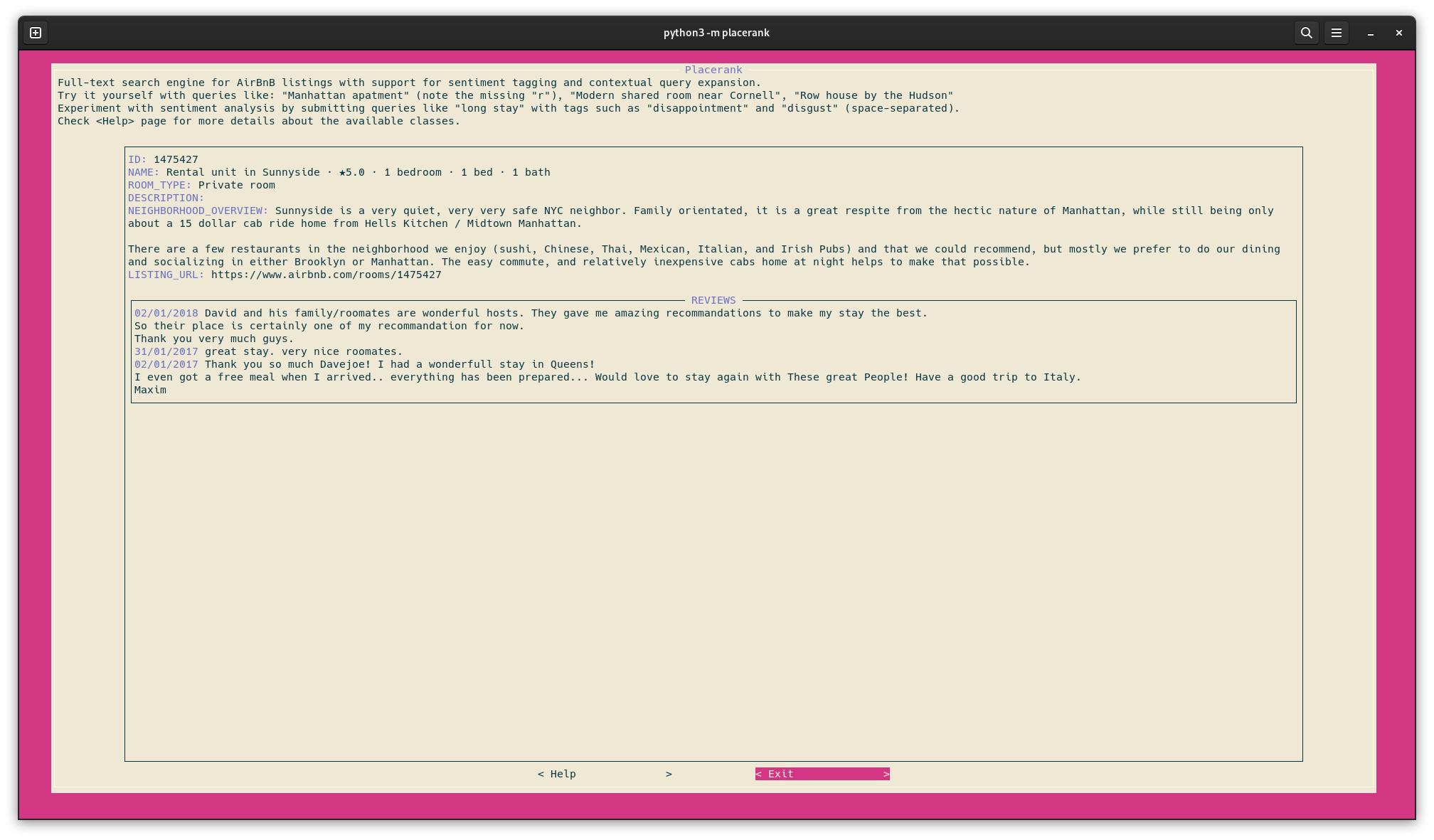Click the REVIEWS section header
Image resolution: width=1434 pixels, height=840 pixels.
pos(713,300)
